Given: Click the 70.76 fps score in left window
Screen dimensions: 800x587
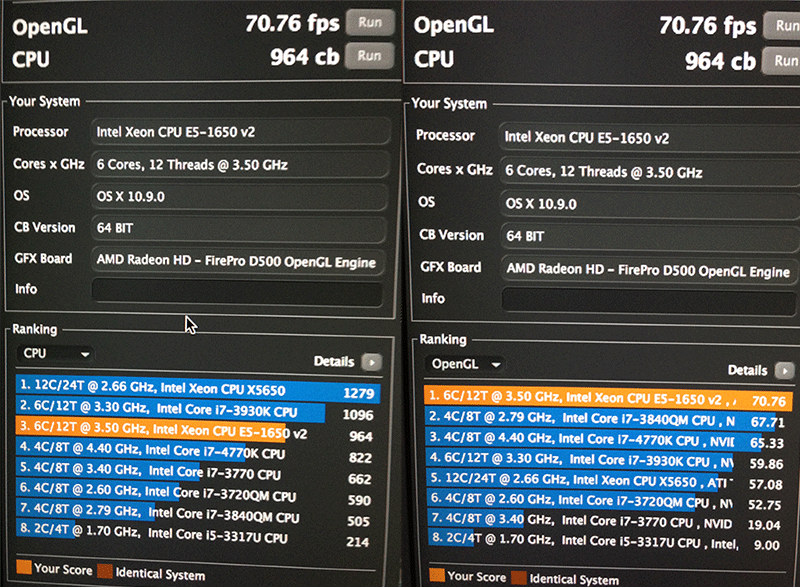Looking at the screenshot, I should [x=292, y=23].
